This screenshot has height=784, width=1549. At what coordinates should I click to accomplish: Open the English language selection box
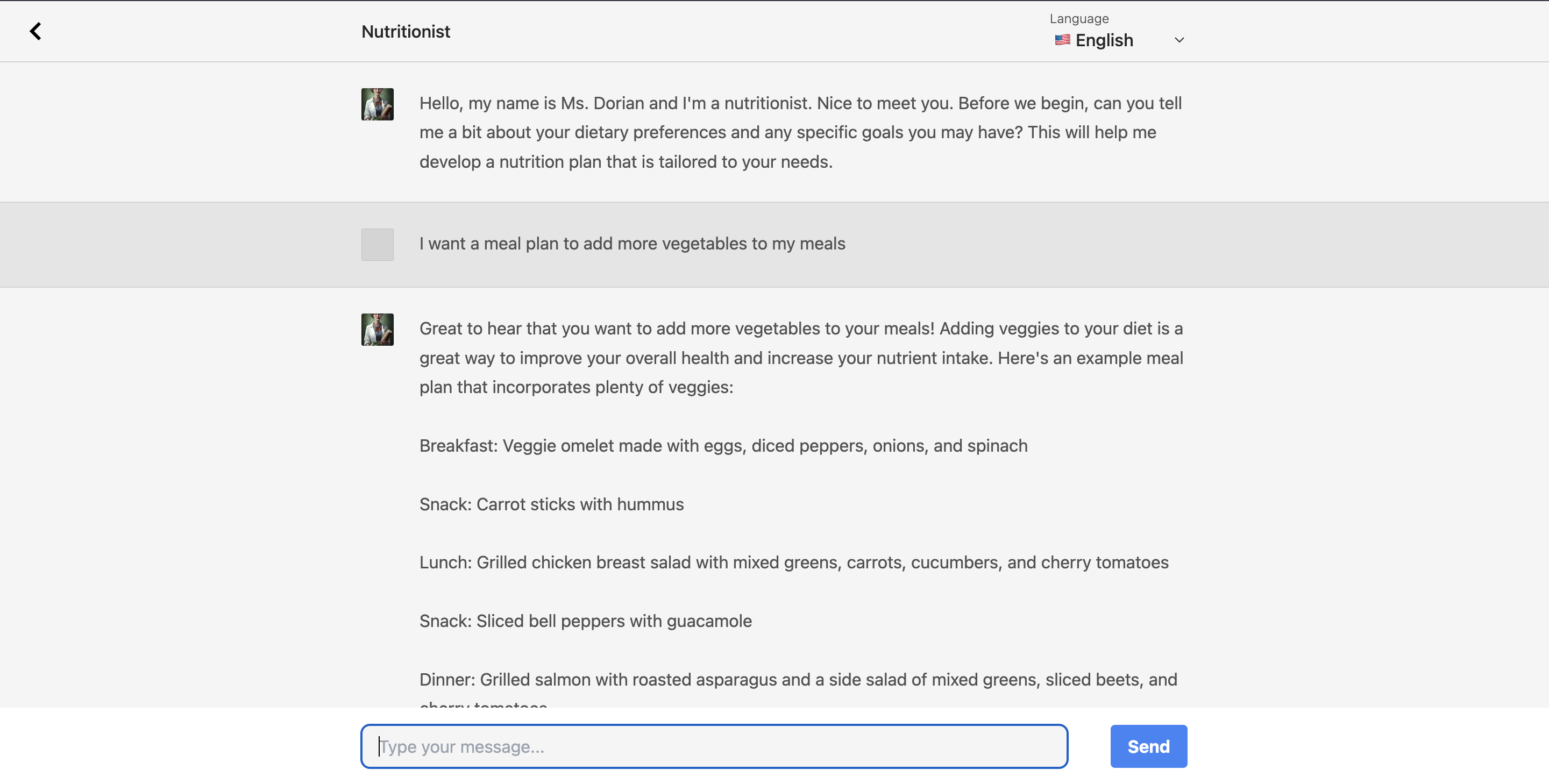click(x=1119, y=40)
